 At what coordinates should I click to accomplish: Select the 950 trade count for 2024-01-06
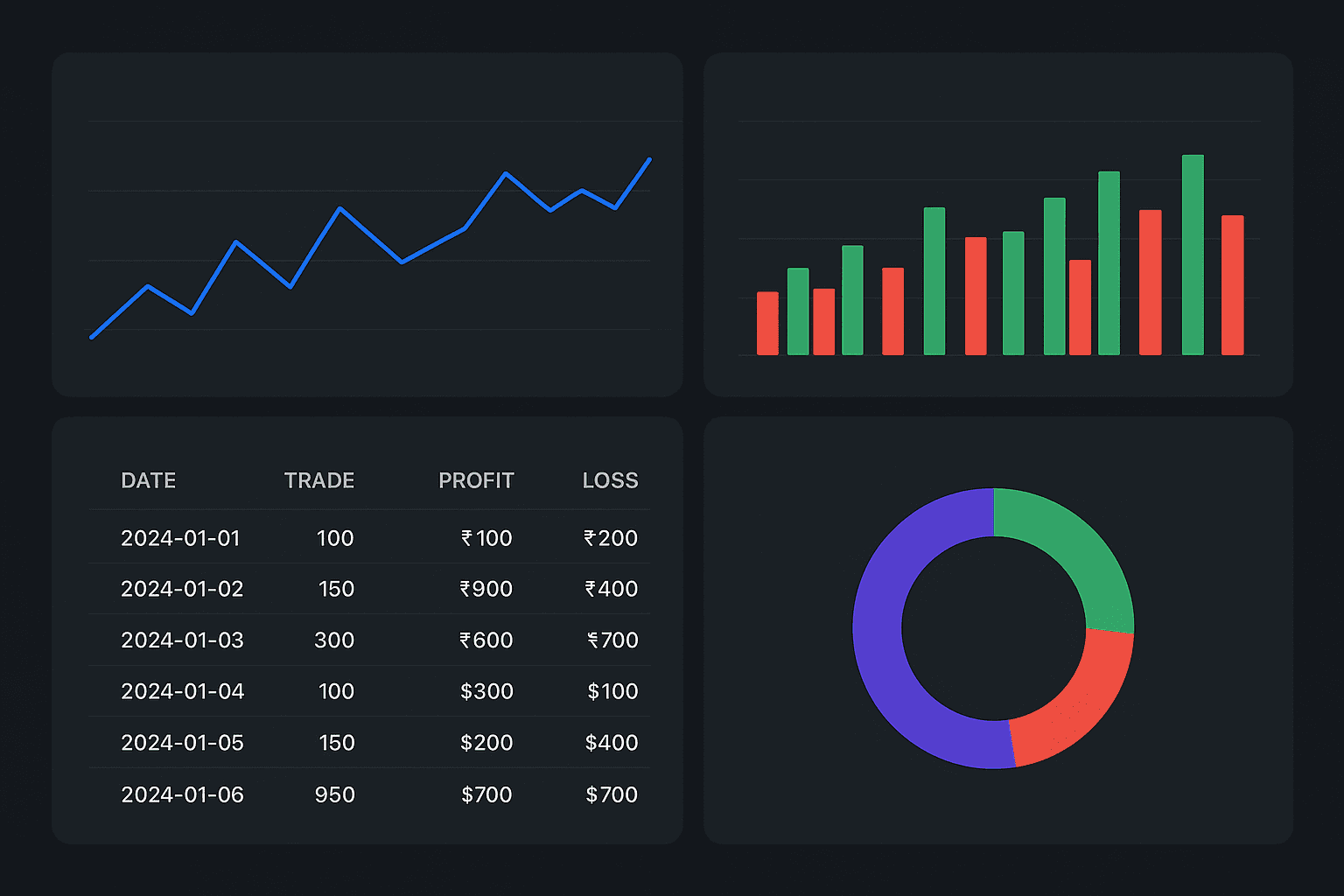point(335,794)
